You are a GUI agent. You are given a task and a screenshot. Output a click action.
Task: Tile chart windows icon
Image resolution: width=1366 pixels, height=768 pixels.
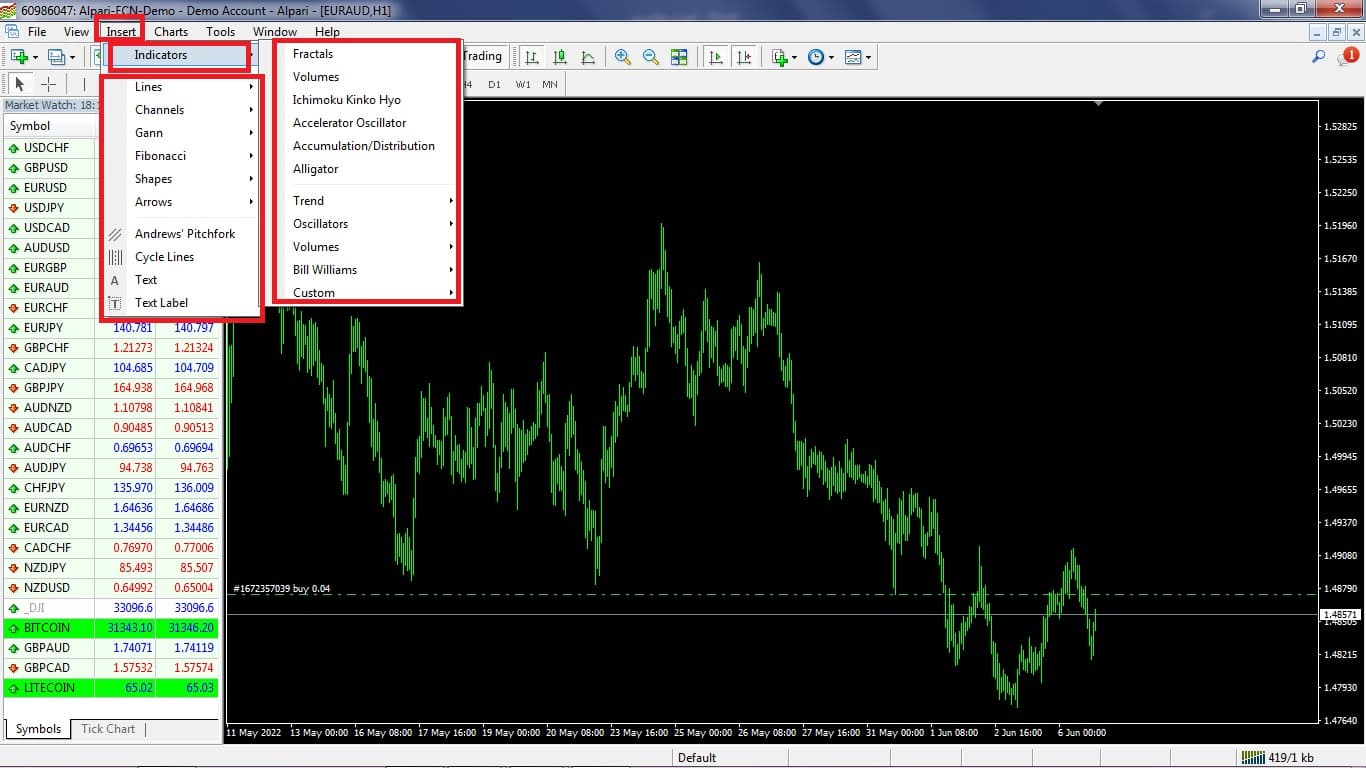click(x=679, y=57)
